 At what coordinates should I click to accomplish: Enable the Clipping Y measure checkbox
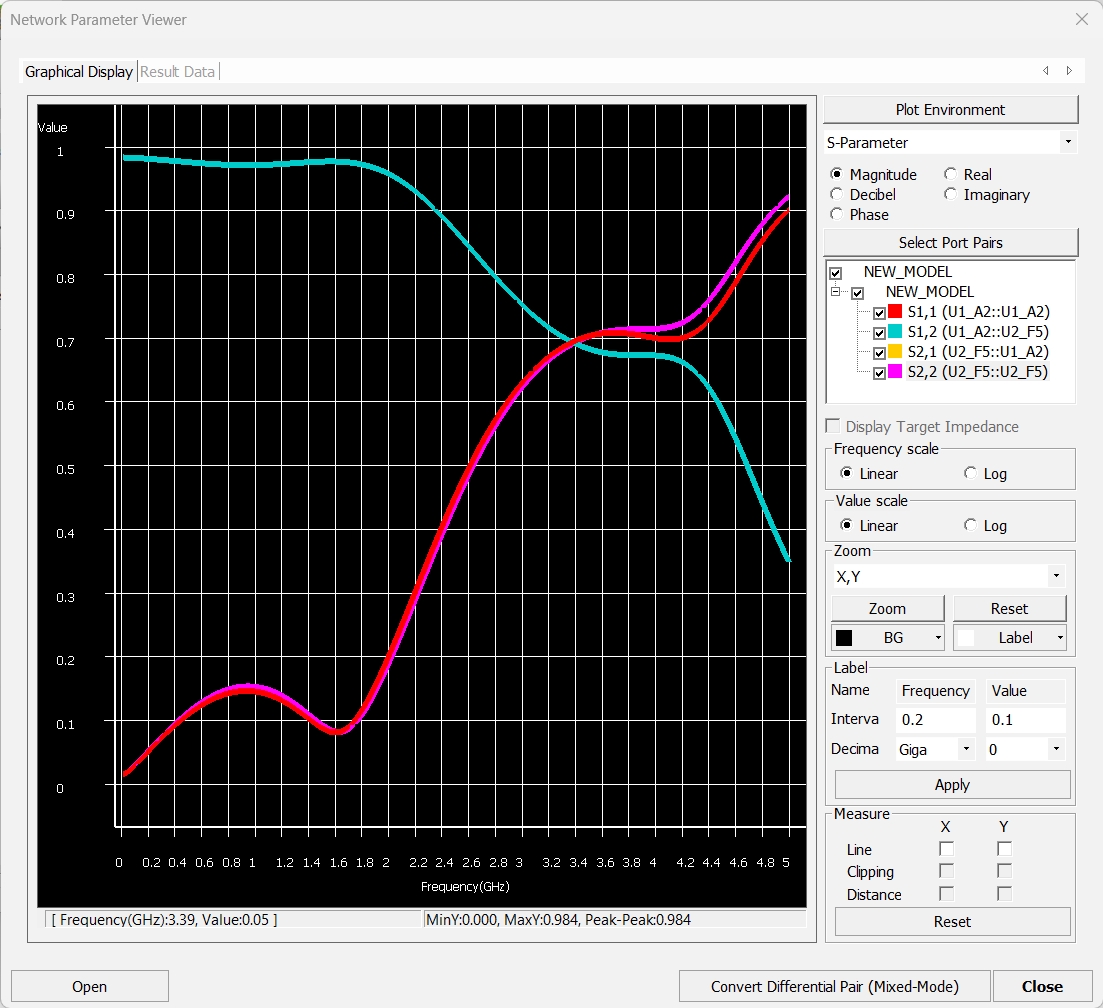tap(1005, 872)
